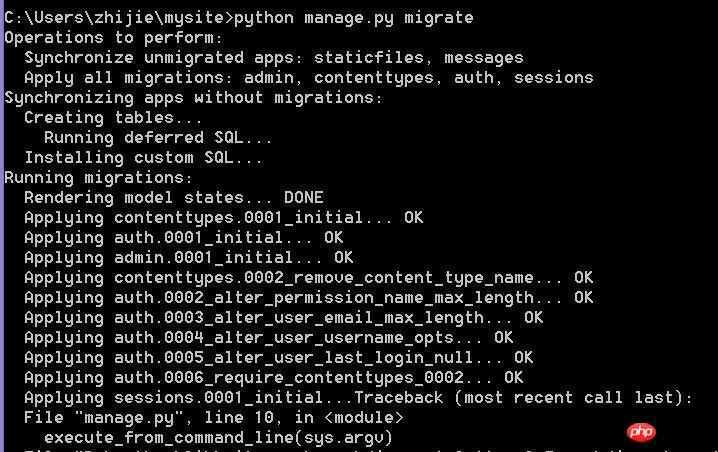Click the 'Apply all migrations' line
This screenshot has width=718, height=452.
coord(308,77)
